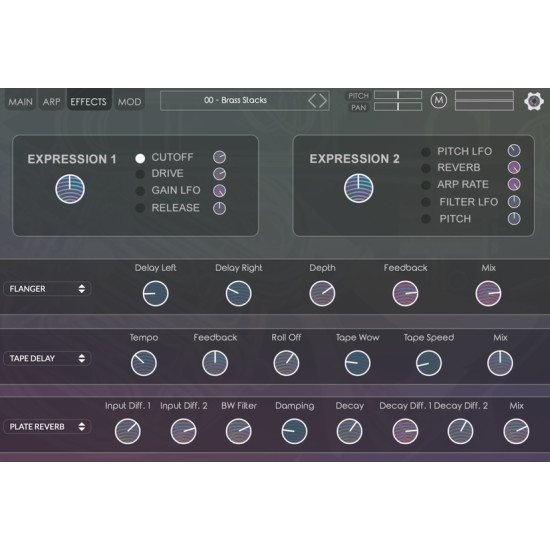Enable the DRIVE assignment toggle

click(x=140, y=174)
